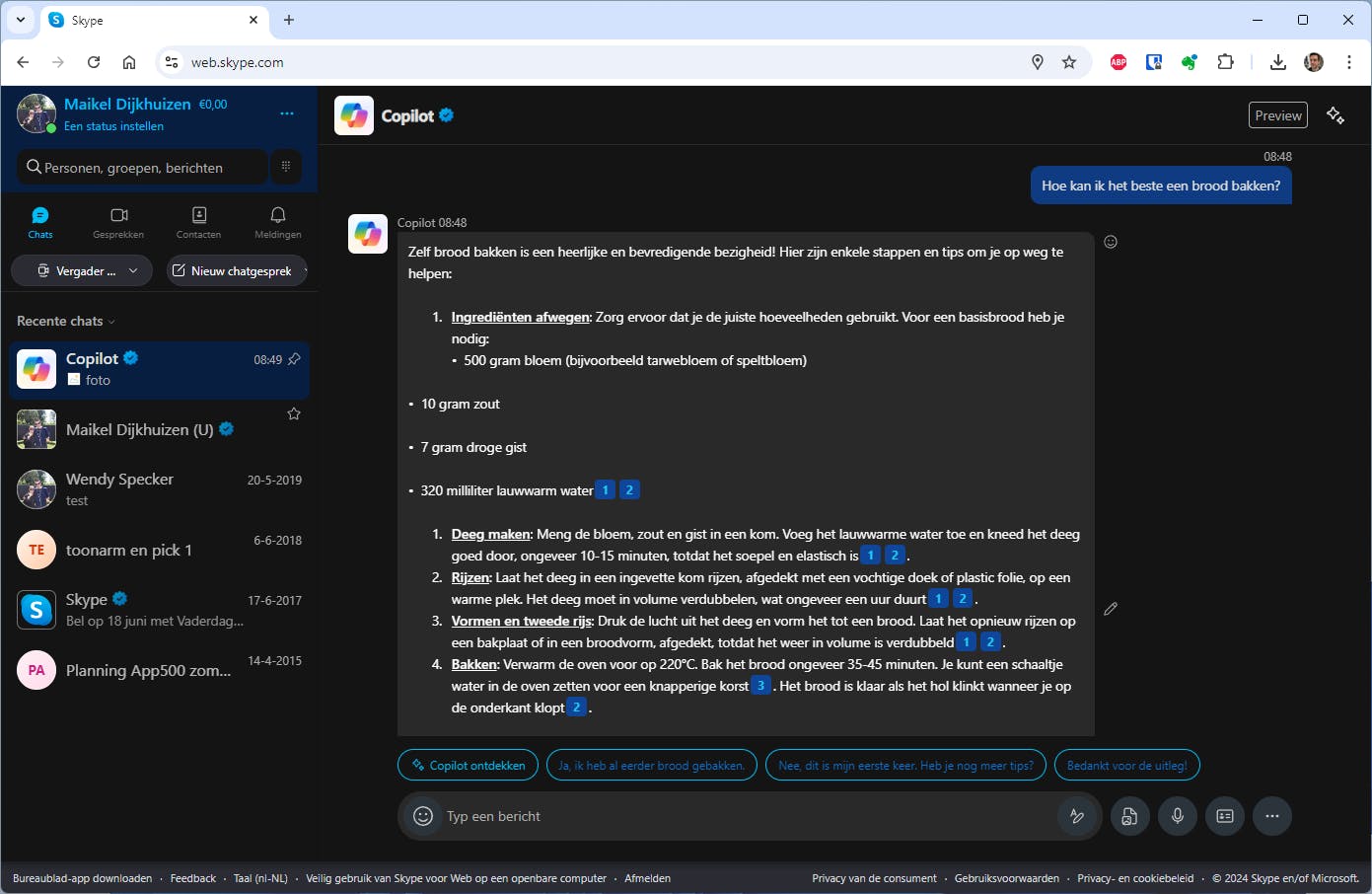This screenshot has height=894, width=1372.
Task: Go to the browser home page
Action: pos(129,62)
